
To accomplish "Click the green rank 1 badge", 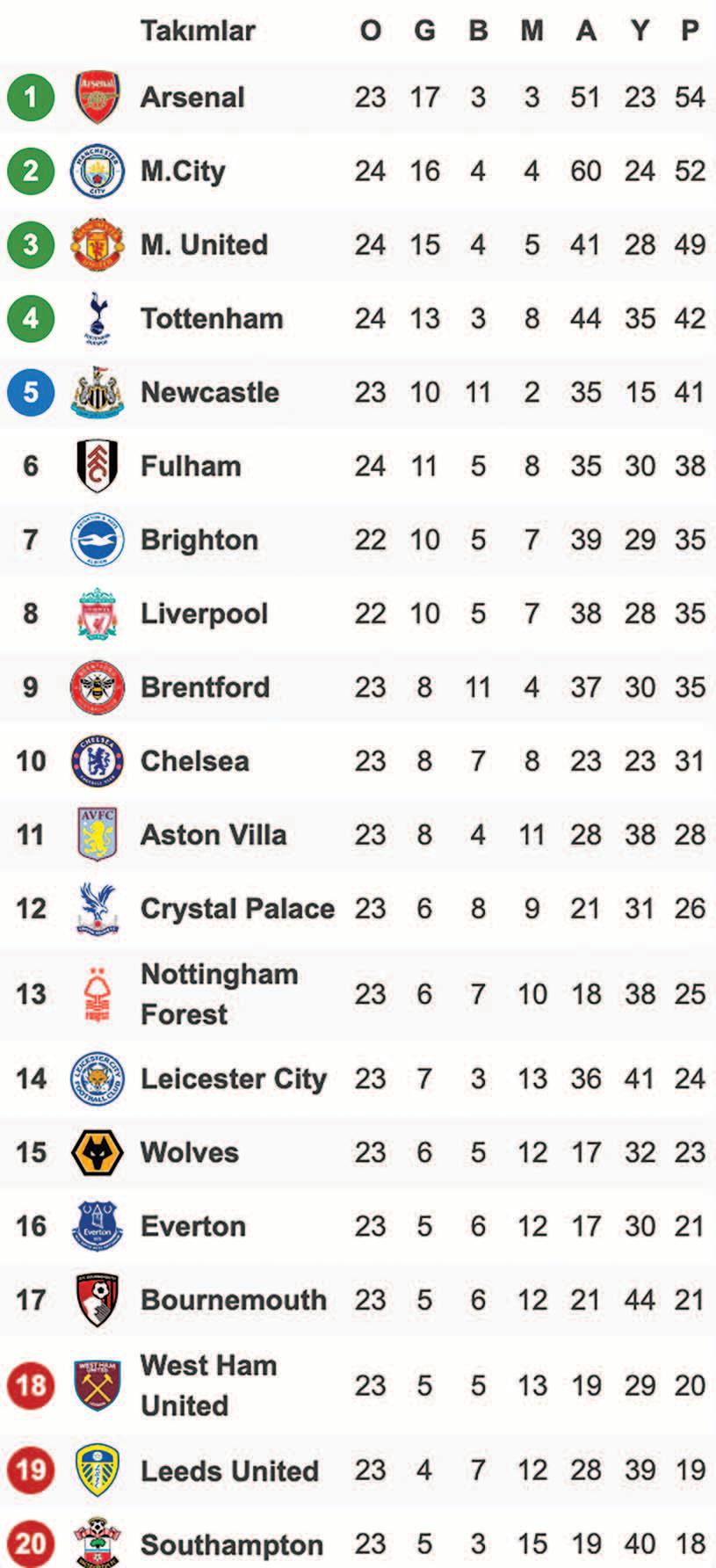I will pos(31,97).
